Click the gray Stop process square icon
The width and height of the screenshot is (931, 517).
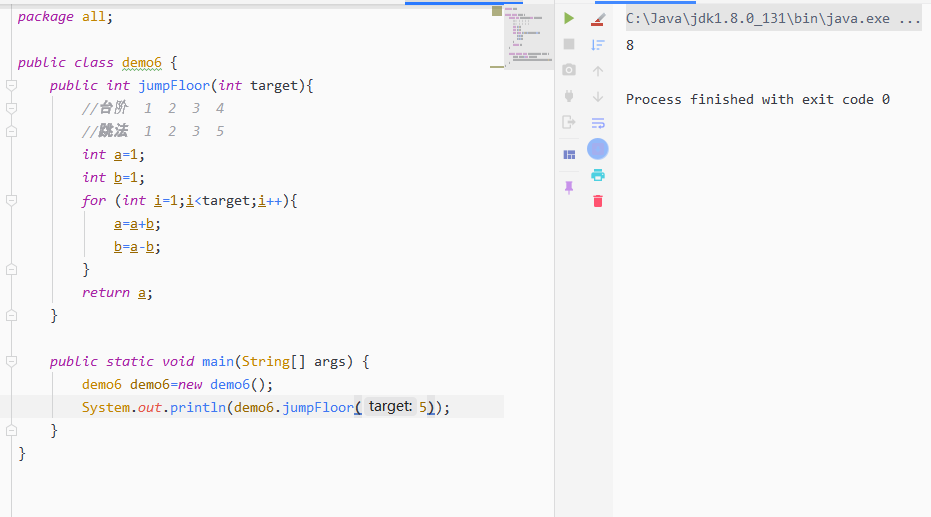(x=569, y=45)
